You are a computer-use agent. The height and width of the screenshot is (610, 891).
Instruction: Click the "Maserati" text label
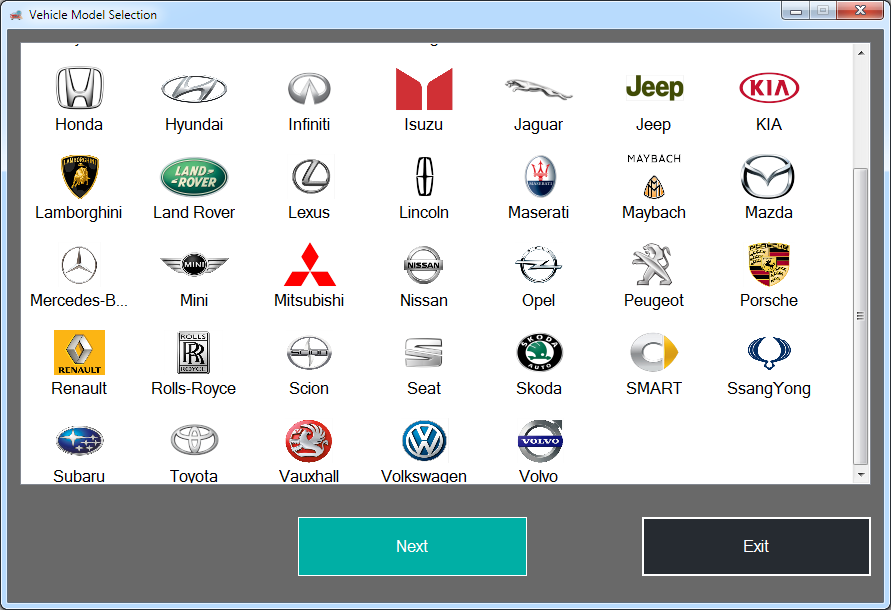(539, 213)
